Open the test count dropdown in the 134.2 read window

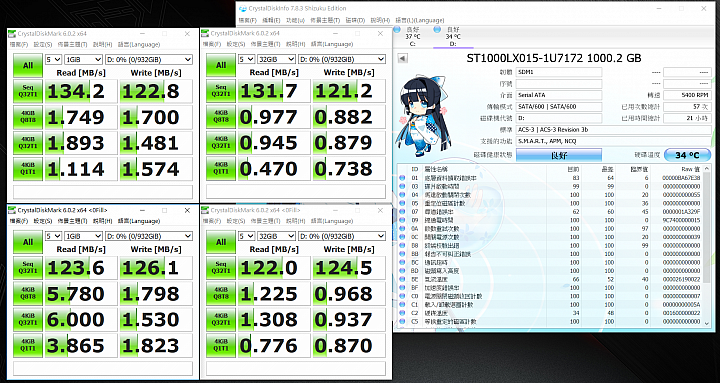53,59
